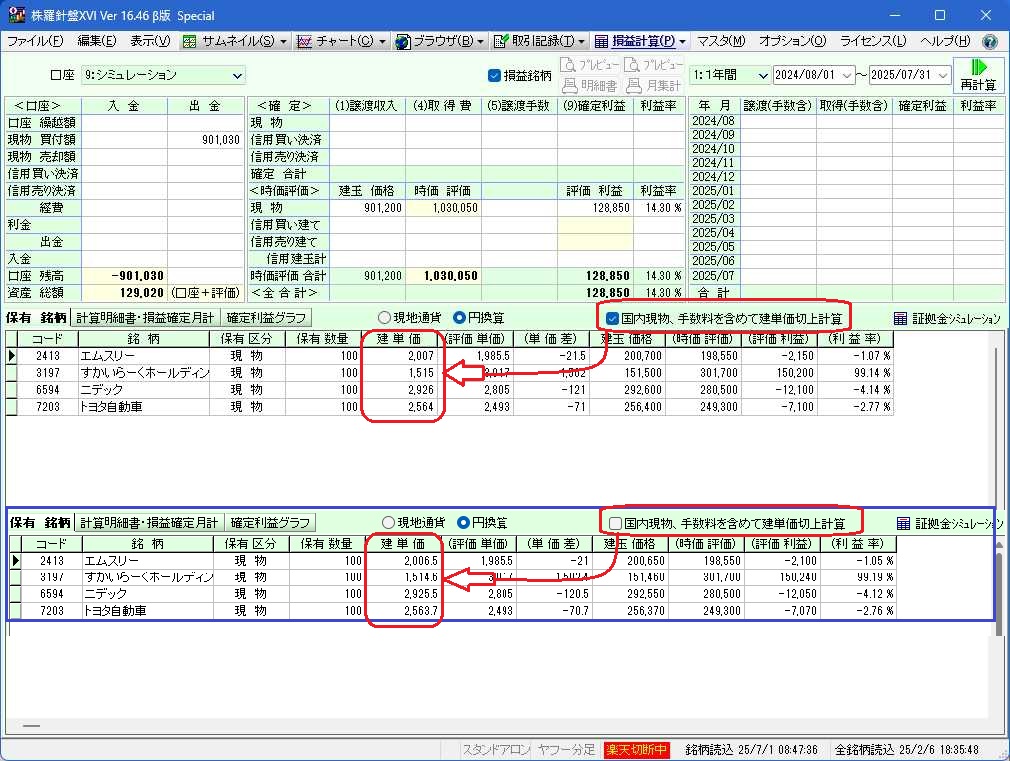Select 現地通貨 radio in upper holdings panel
1010x761 pixels.
(385, 318)
